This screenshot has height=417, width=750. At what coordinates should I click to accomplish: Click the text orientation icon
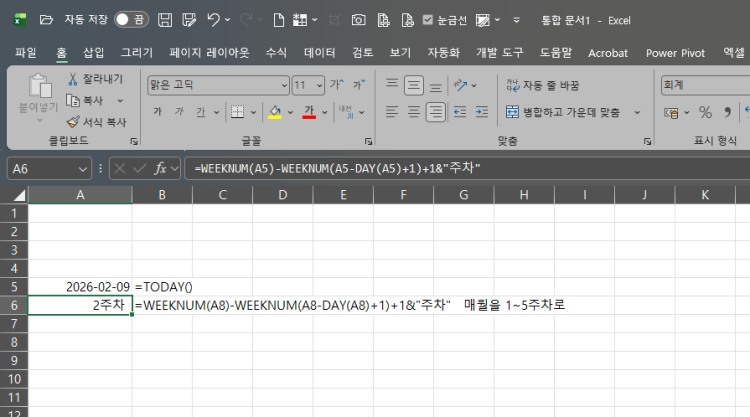[x=461, y=85]
